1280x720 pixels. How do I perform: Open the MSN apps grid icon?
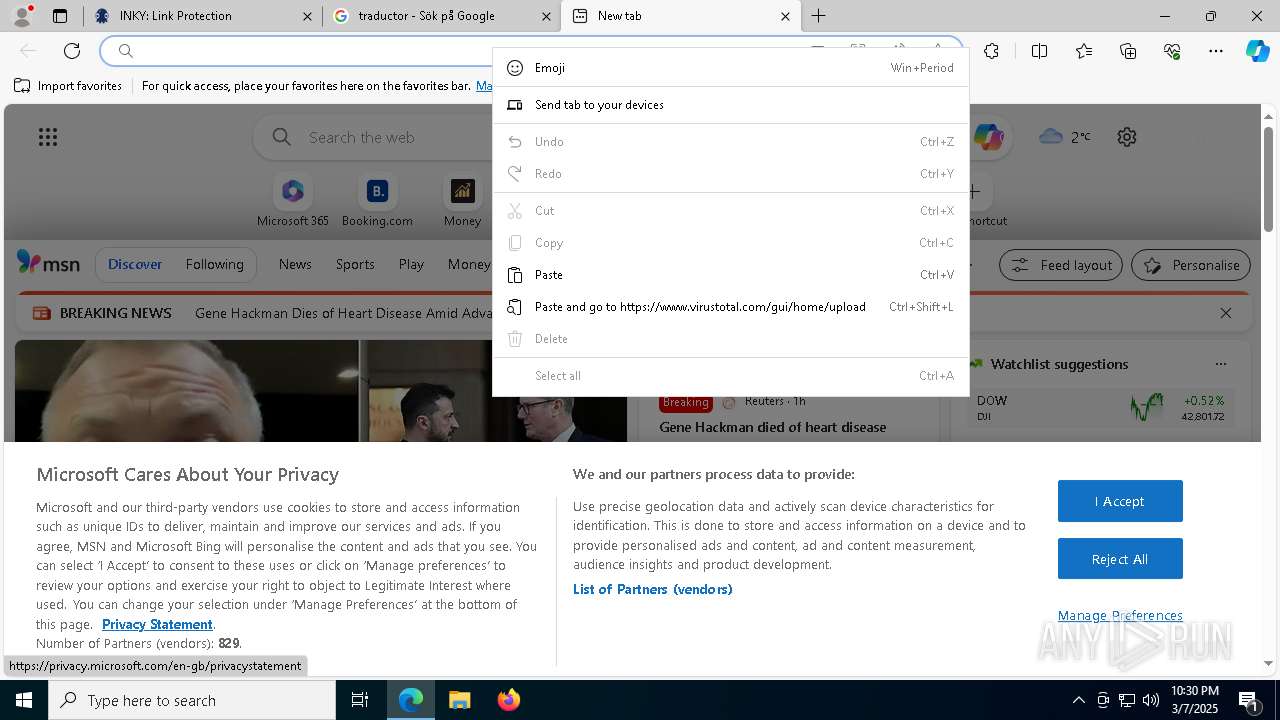[x=48, y=137]
